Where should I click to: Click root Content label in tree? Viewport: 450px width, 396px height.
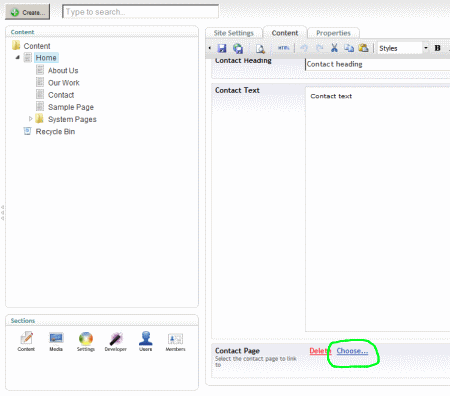pos(37,46)
